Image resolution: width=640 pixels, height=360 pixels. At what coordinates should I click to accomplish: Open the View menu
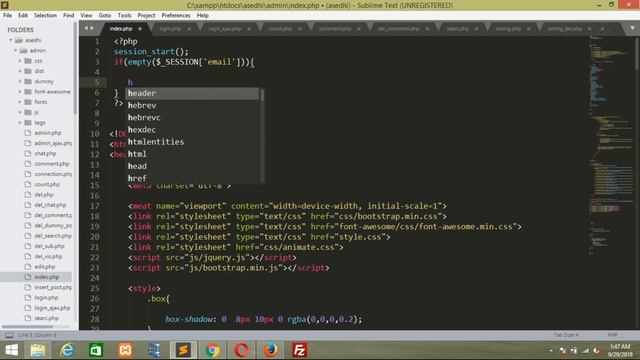(86, 15)
